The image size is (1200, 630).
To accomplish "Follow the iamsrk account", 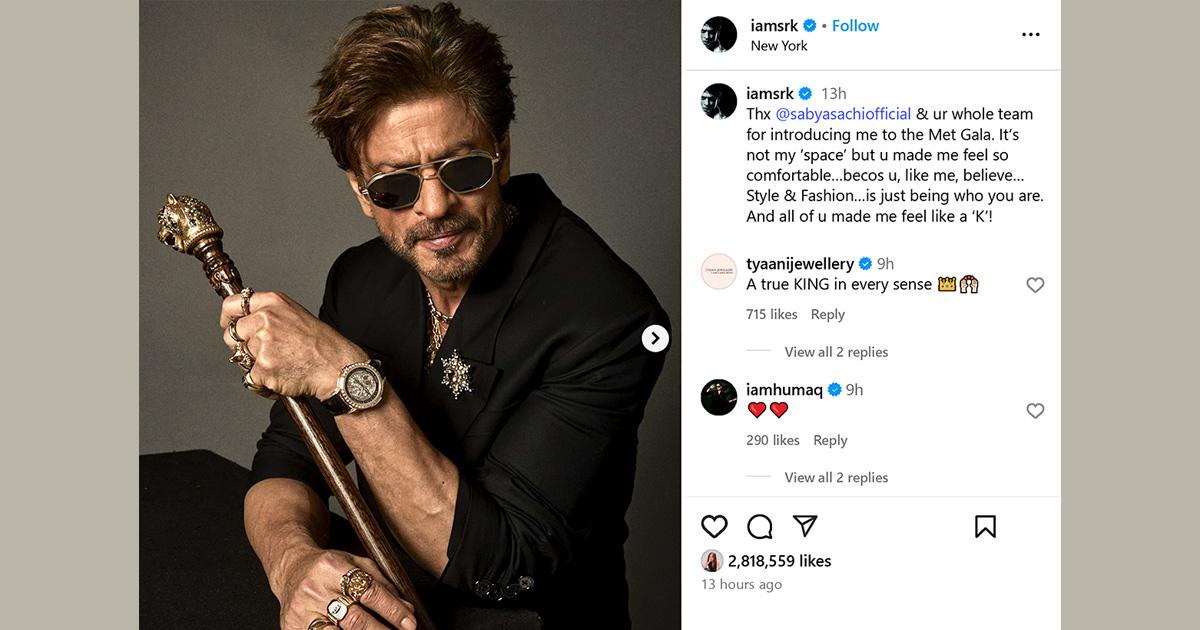I will tap(855, 26).
